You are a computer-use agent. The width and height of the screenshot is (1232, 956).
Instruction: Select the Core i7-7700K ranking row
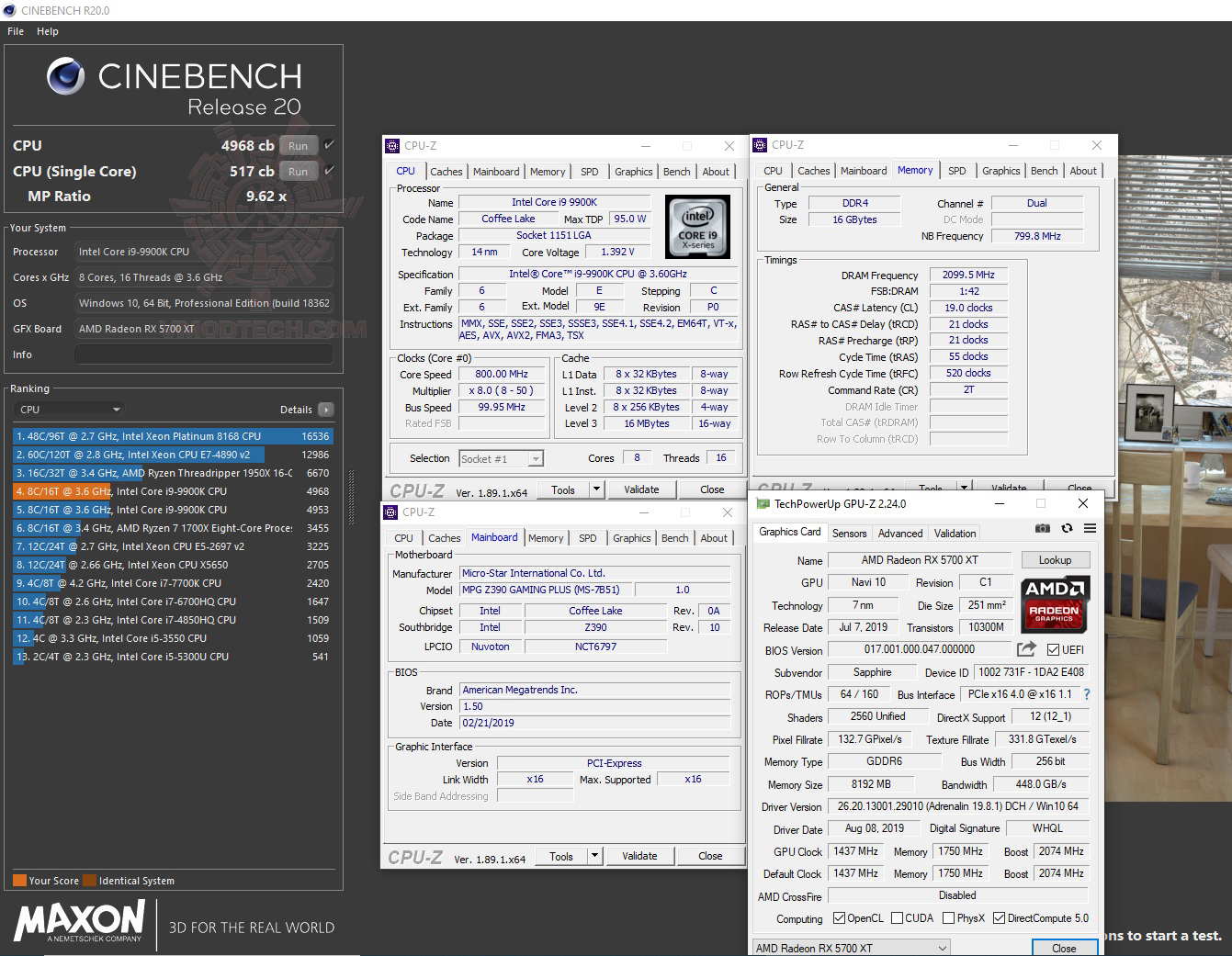click(173, 583)
